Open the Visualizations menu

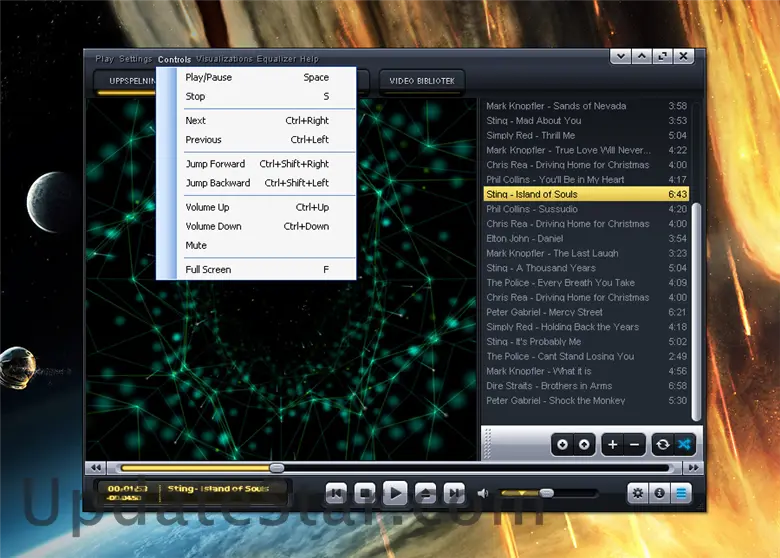(224, 59)
